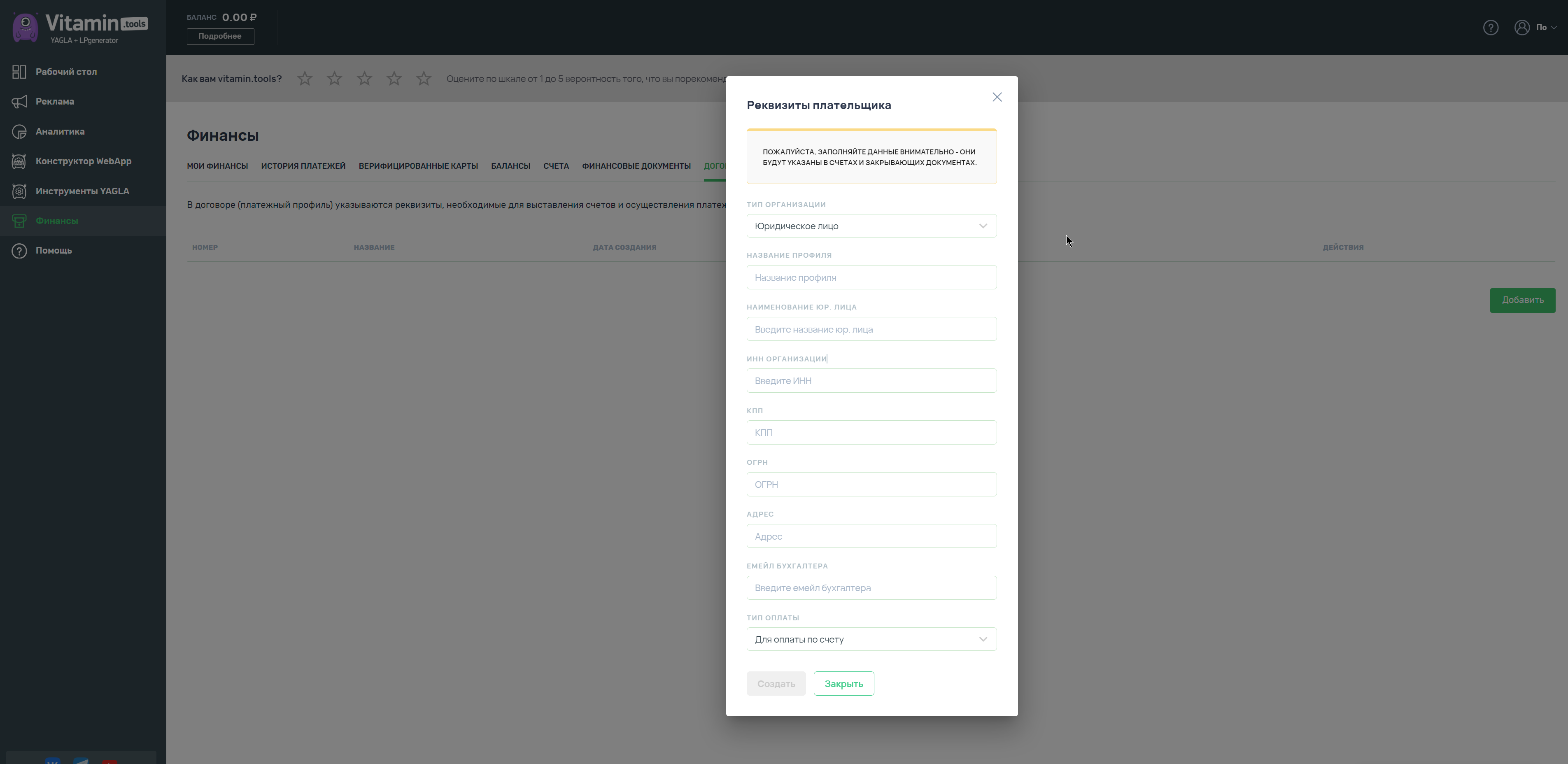Image resolution: width=1568 pixels, height=764 pixels.
Task: Rate vitamin.tools with the fifth star
Action: (424, 79)
